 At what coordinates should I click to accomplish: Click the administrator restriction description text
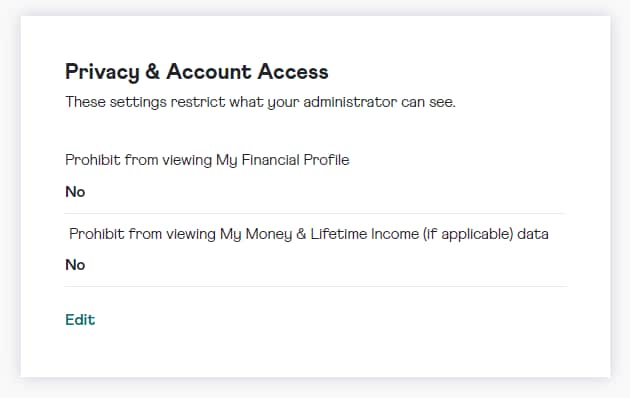tap(260, 102)
